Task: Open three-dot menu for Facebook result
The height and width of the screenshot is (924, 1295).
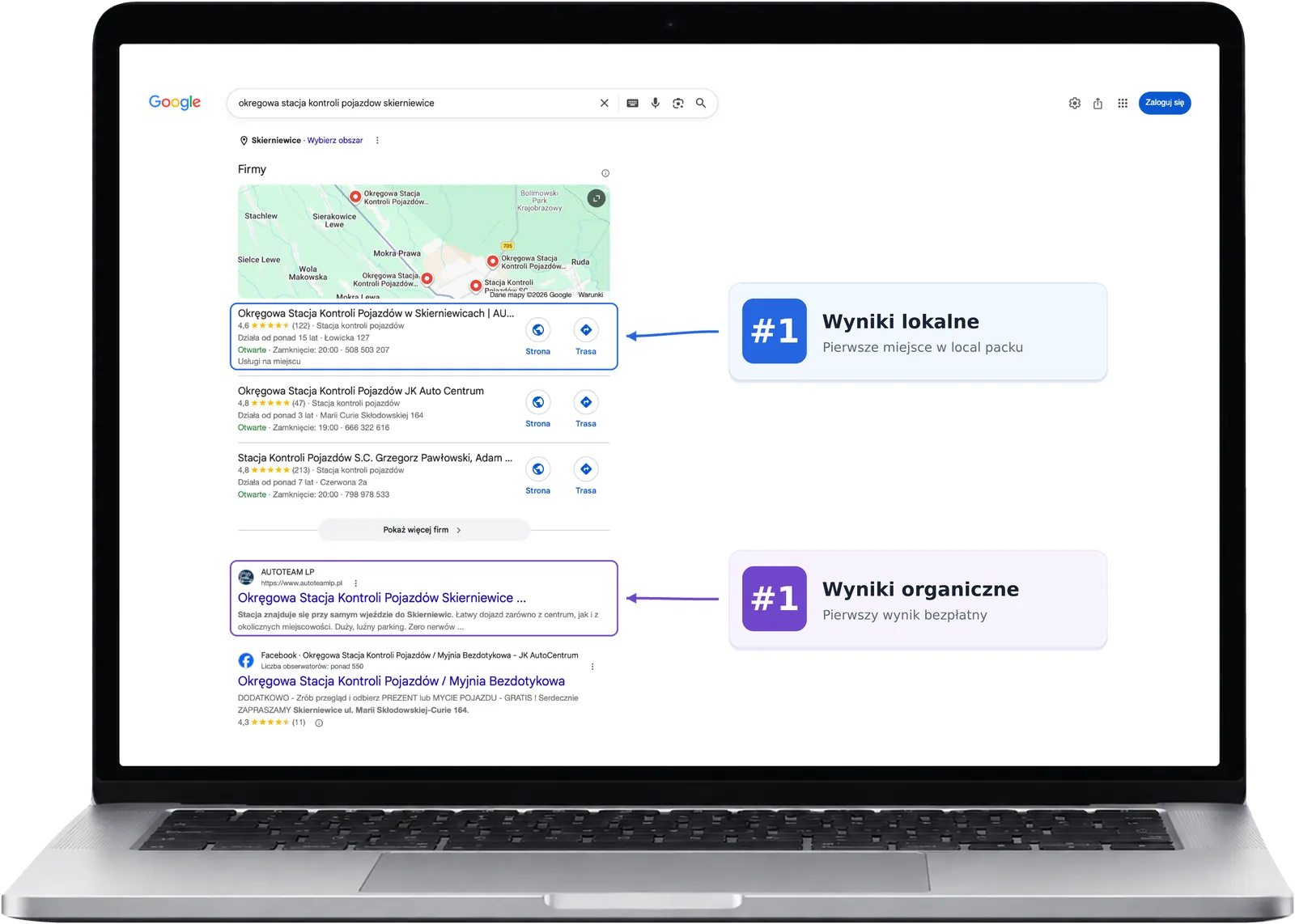Action: click(x=592, y=667)
